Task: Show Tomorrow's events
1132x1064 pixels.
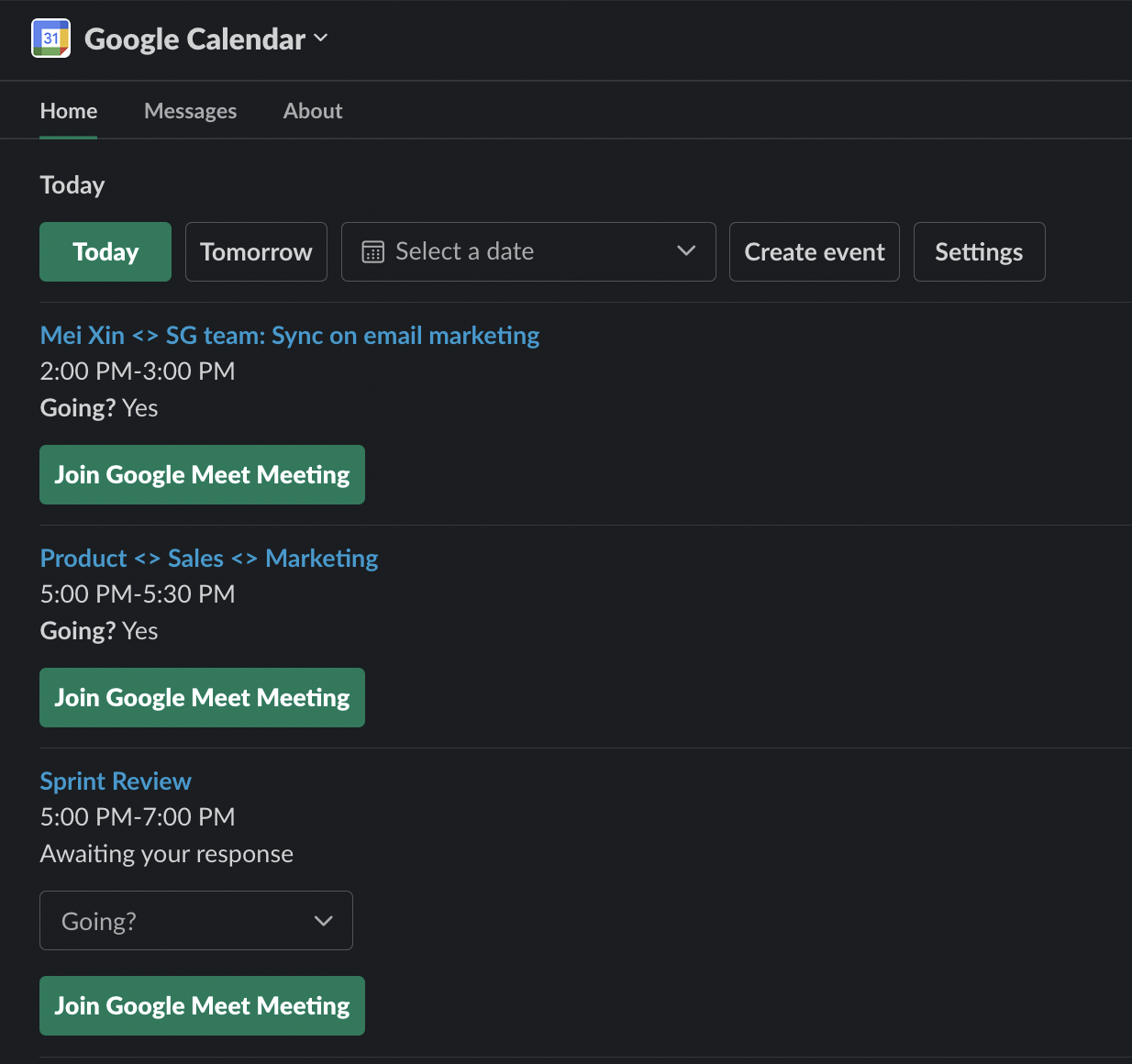Action: pyautogui.click(x=256, y=251)
